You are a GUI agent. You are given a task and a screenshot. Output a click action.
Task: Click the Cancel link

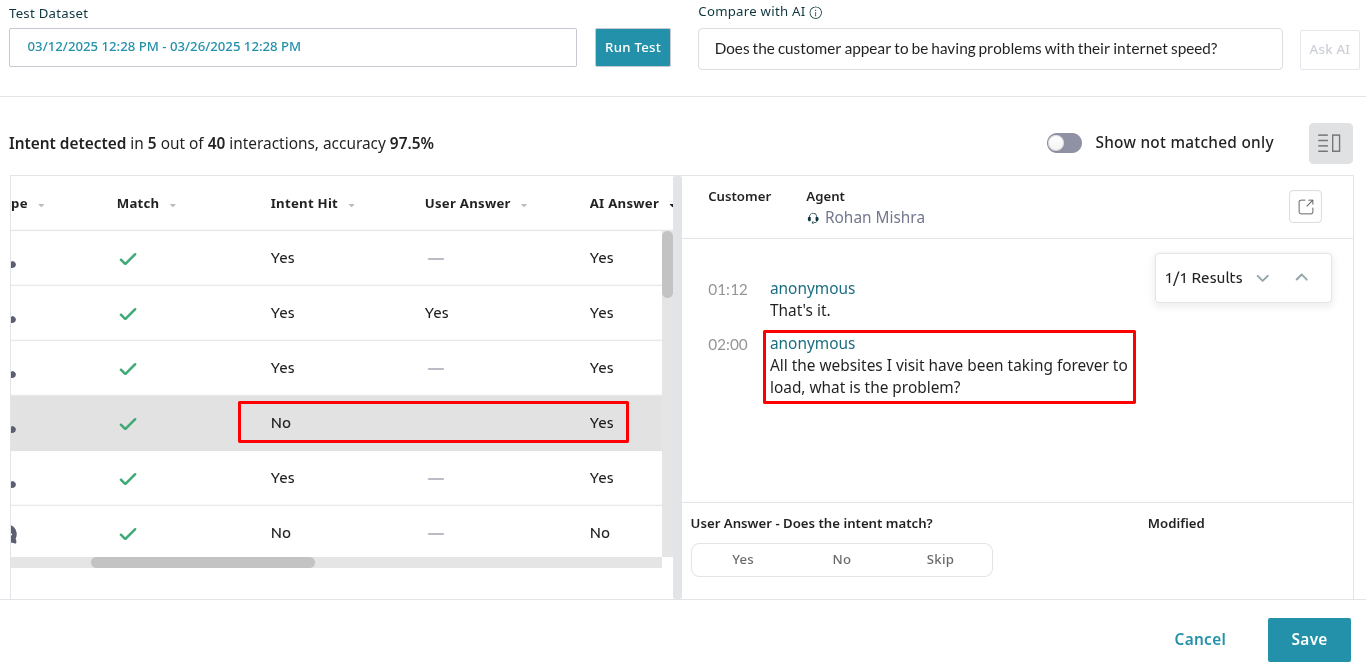(x=1199, y=640)
